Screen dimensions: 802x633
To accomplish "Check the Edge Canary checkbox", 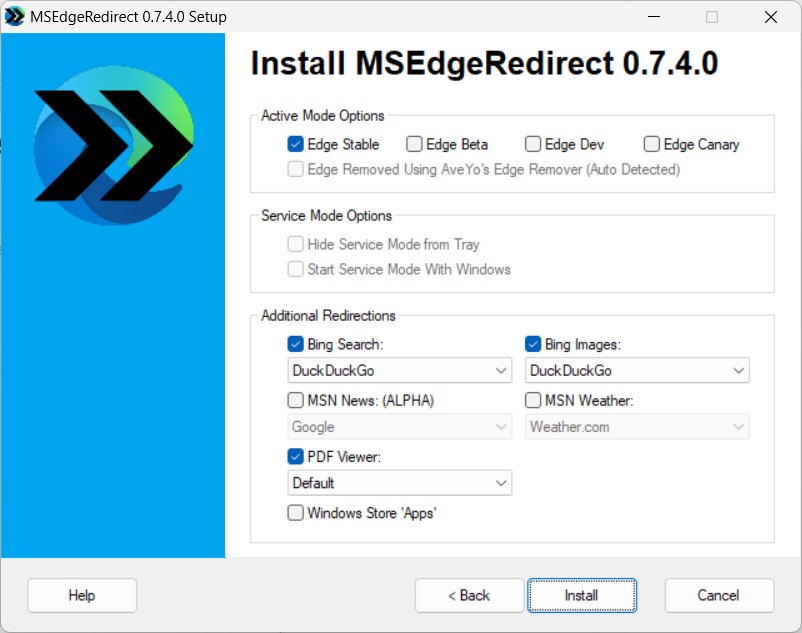I will tap(652, 144).
